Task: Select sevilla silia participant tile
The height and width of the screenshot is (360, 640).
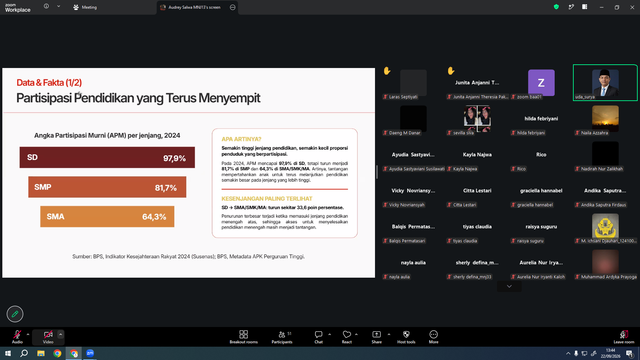Action: tap(477, 118)
